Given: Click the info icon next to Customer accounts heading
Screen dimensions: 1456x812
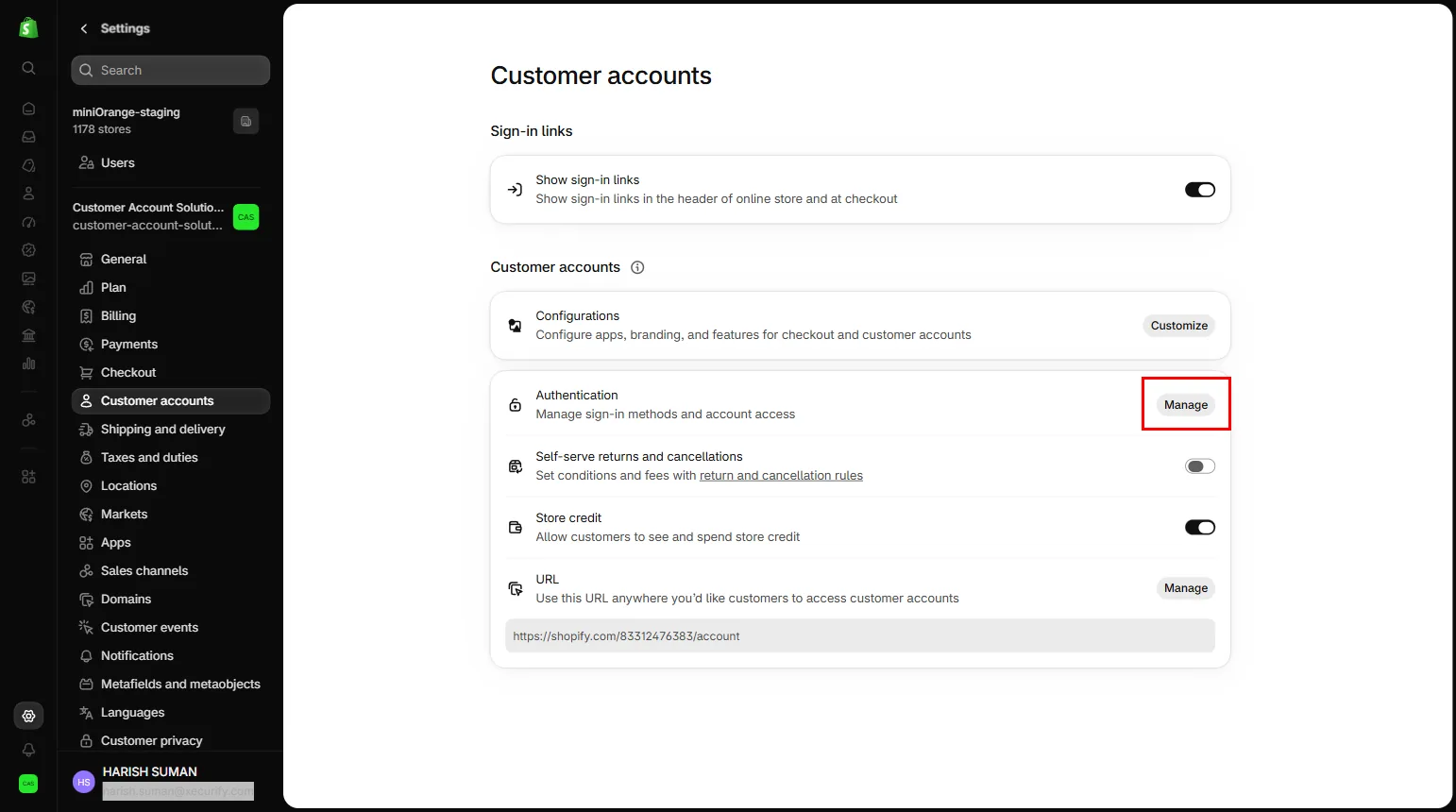Looking at the screenshot, I should 637,267.
